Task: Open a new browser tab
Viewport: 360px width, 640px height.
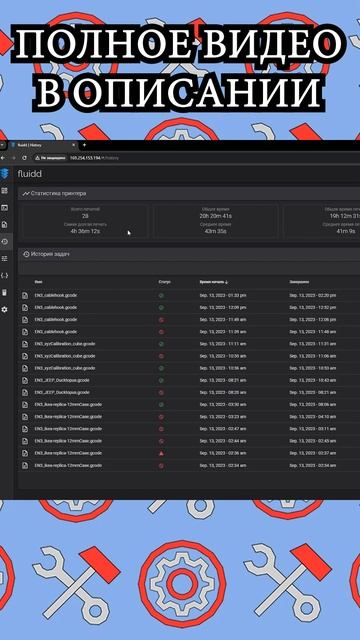Action: tap(84, 145)
